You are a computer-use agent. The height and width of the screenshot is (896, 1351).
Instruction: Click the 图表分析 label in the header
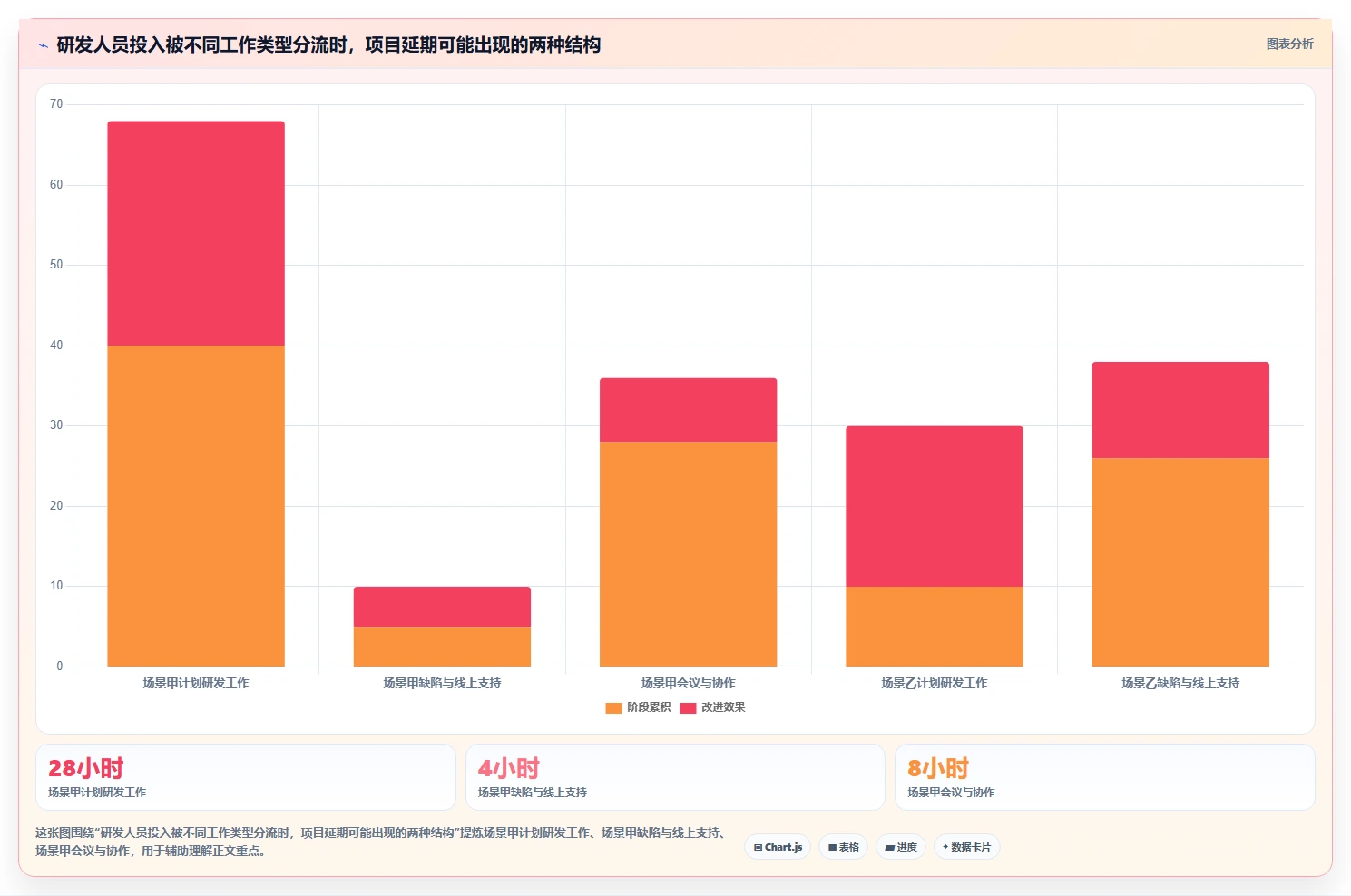click(x=1289, y=44)
